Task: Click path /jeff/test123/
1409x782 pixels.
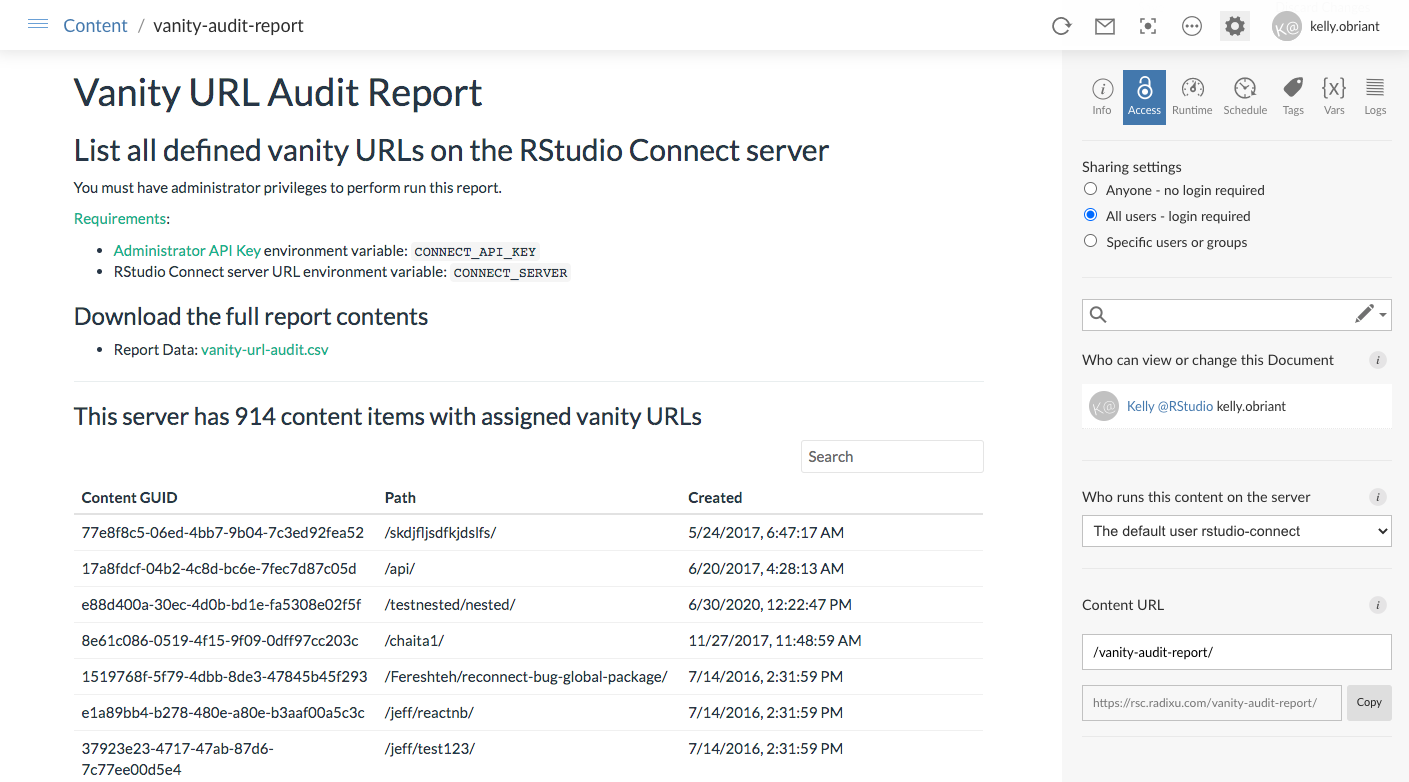Action: click(430, 749)
